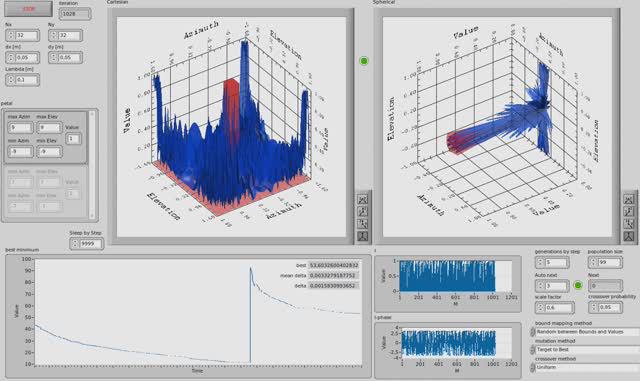Click the delta value readout
Screen dimensions: 640x381
(x=333, y=286)
